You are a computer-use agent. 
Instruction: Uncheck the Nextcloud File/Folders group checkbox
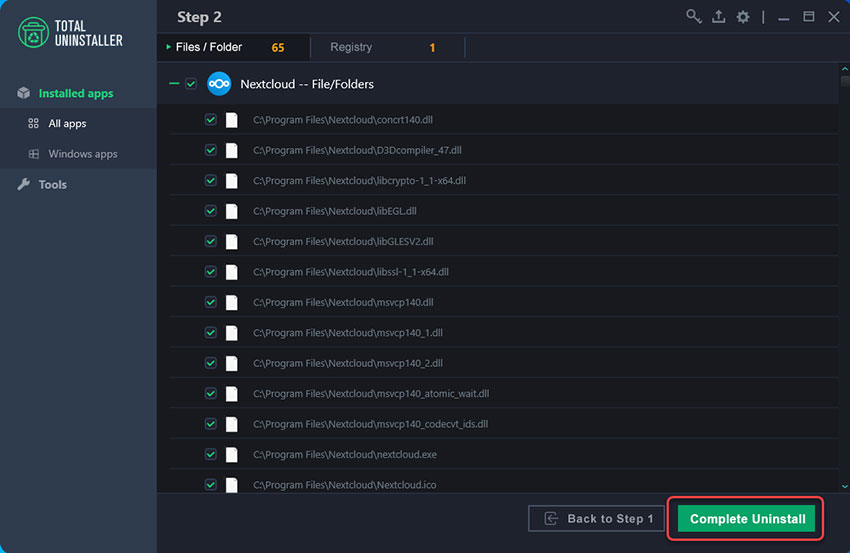191,85
